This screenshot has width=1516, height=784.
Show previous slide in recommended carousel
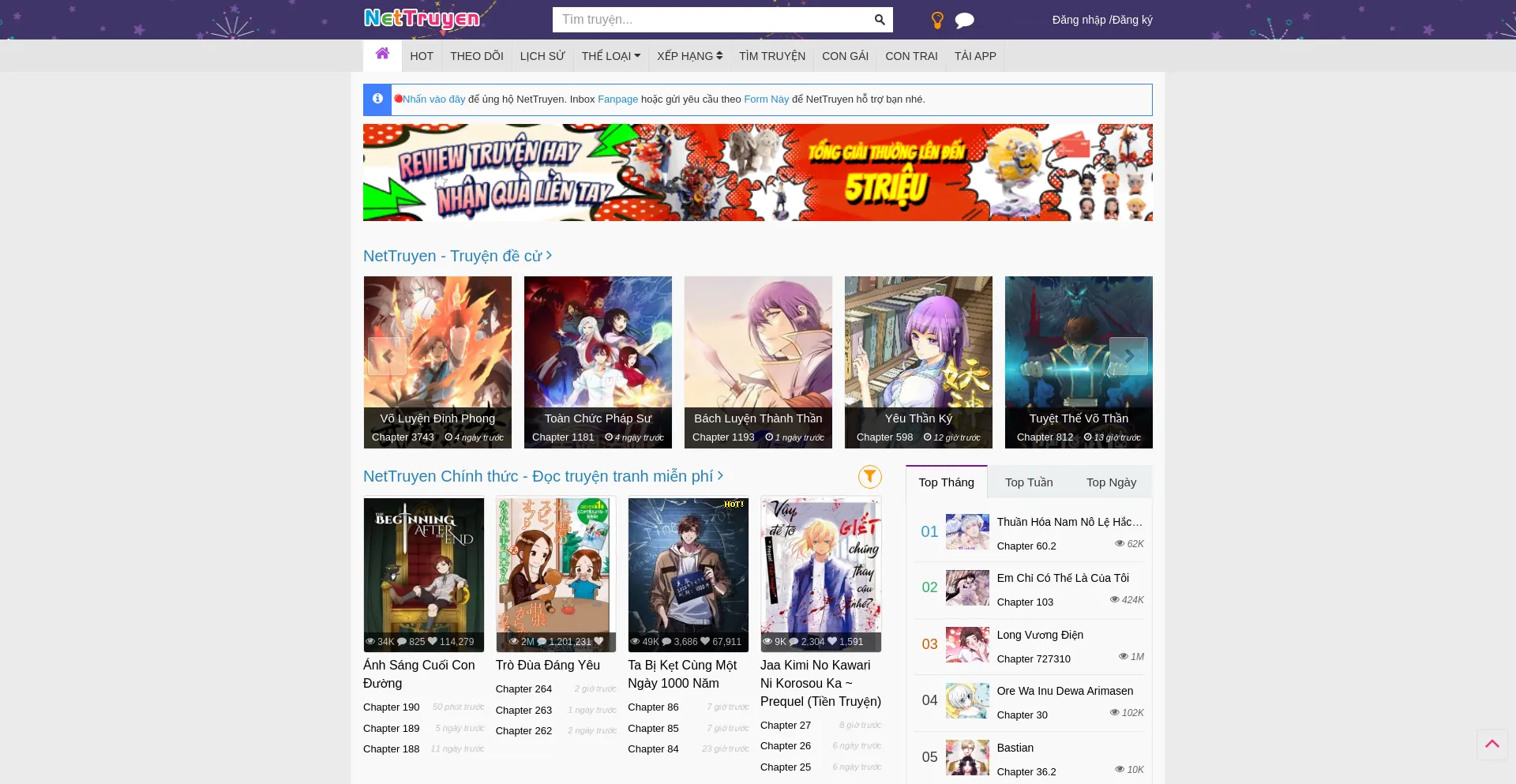387,356
